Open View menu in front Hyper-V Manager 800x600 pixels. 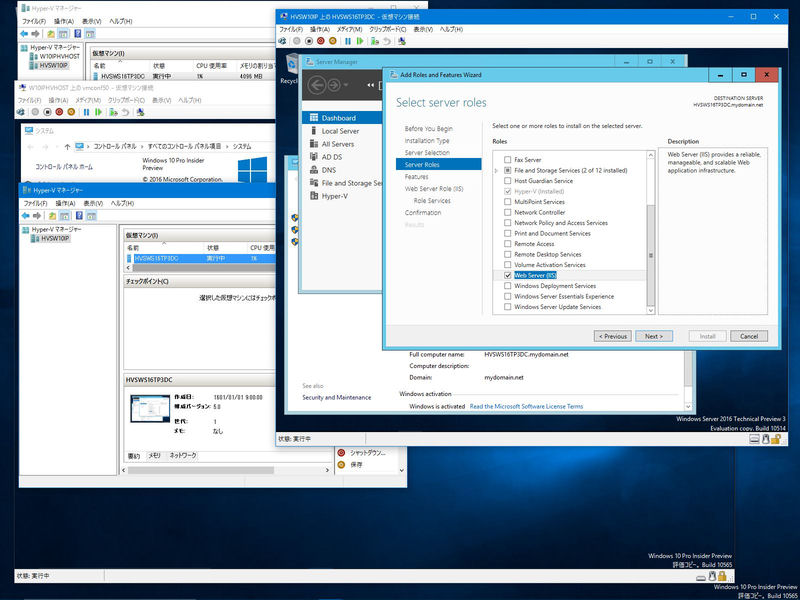tap(92, 203)
